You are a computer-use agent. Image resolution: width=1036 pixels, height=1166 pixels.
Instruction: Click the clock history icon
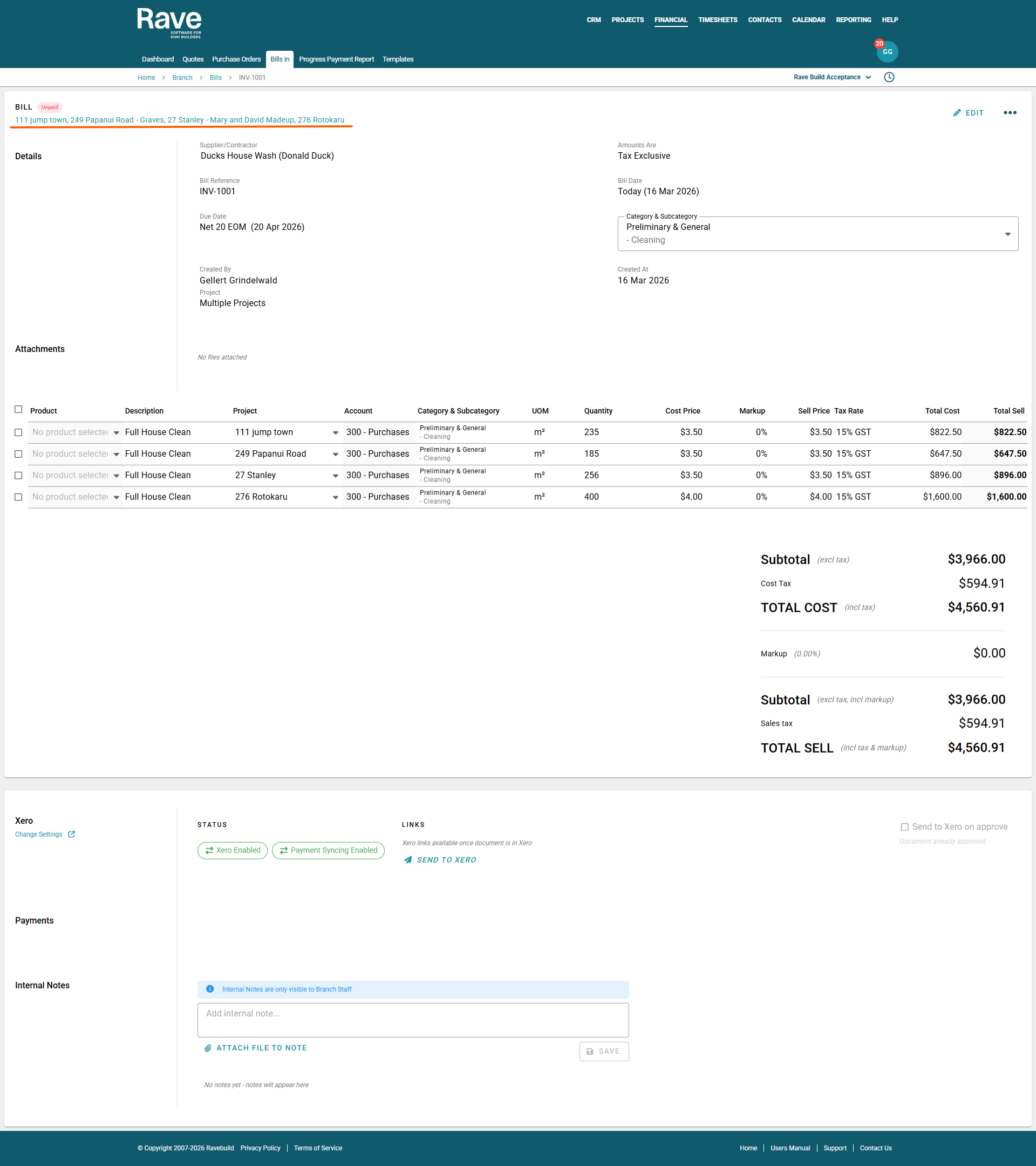pyautogui.click(x=889, y=77)
